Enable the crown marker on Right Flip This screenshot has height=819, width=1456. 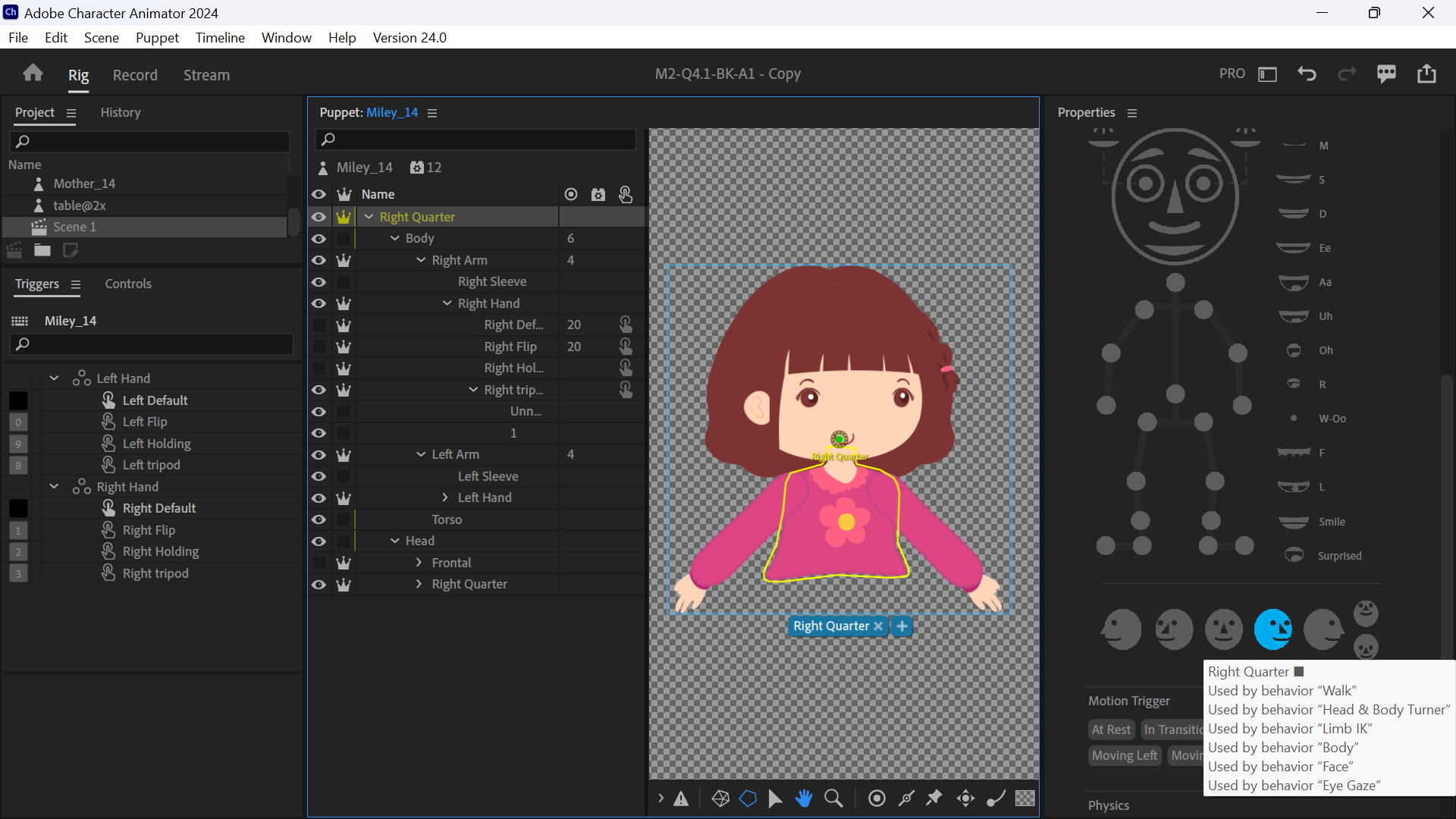344,347
